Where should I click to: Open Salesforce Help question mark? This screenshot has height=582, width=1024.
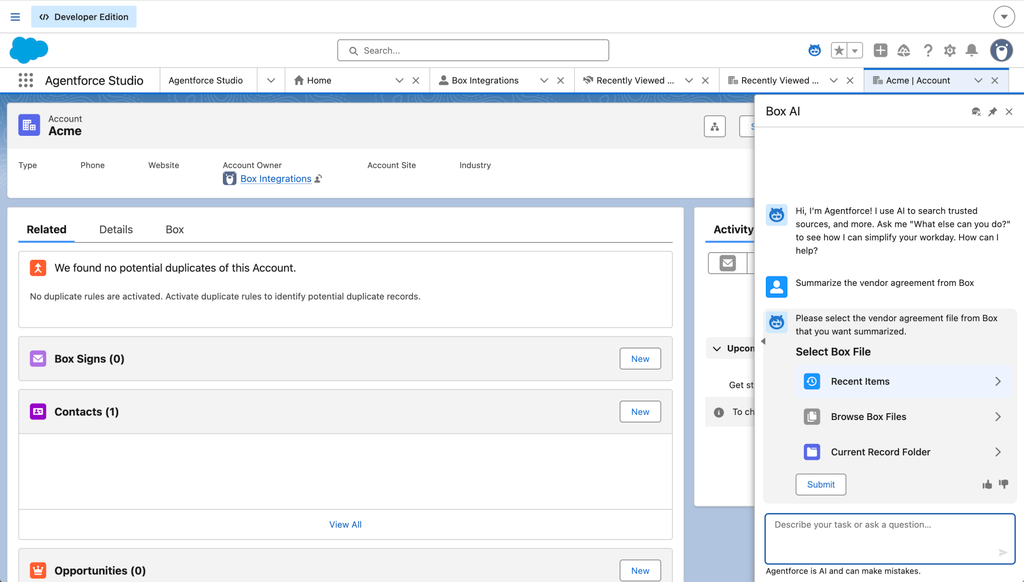(927, 50)
